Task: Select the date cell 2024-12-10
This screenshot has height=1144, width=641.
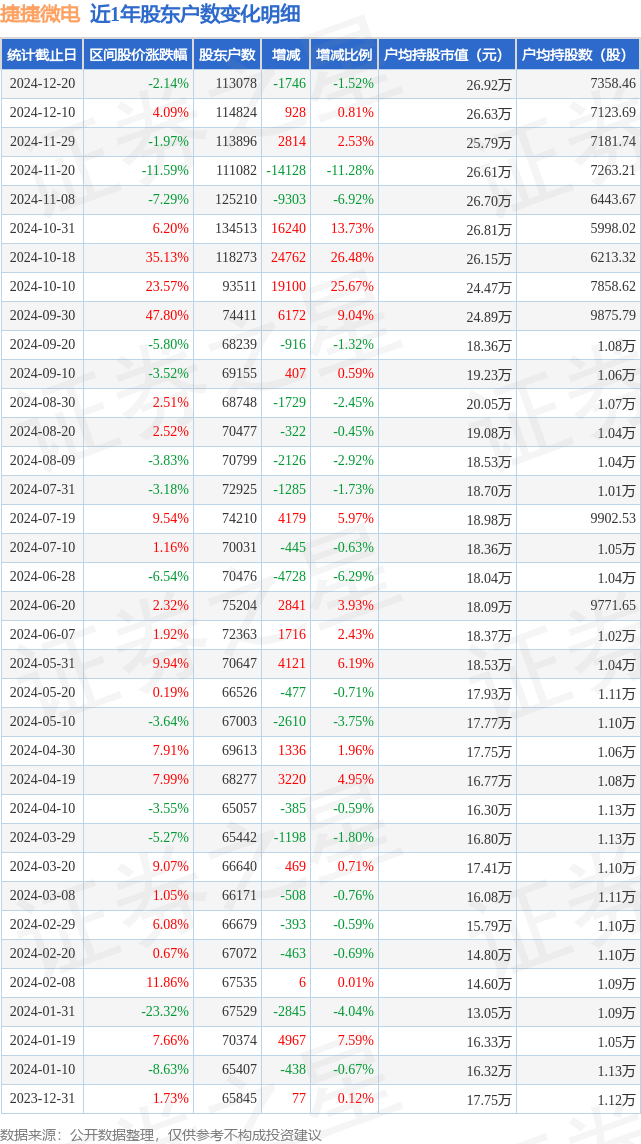Action: [x=43, y=112]
